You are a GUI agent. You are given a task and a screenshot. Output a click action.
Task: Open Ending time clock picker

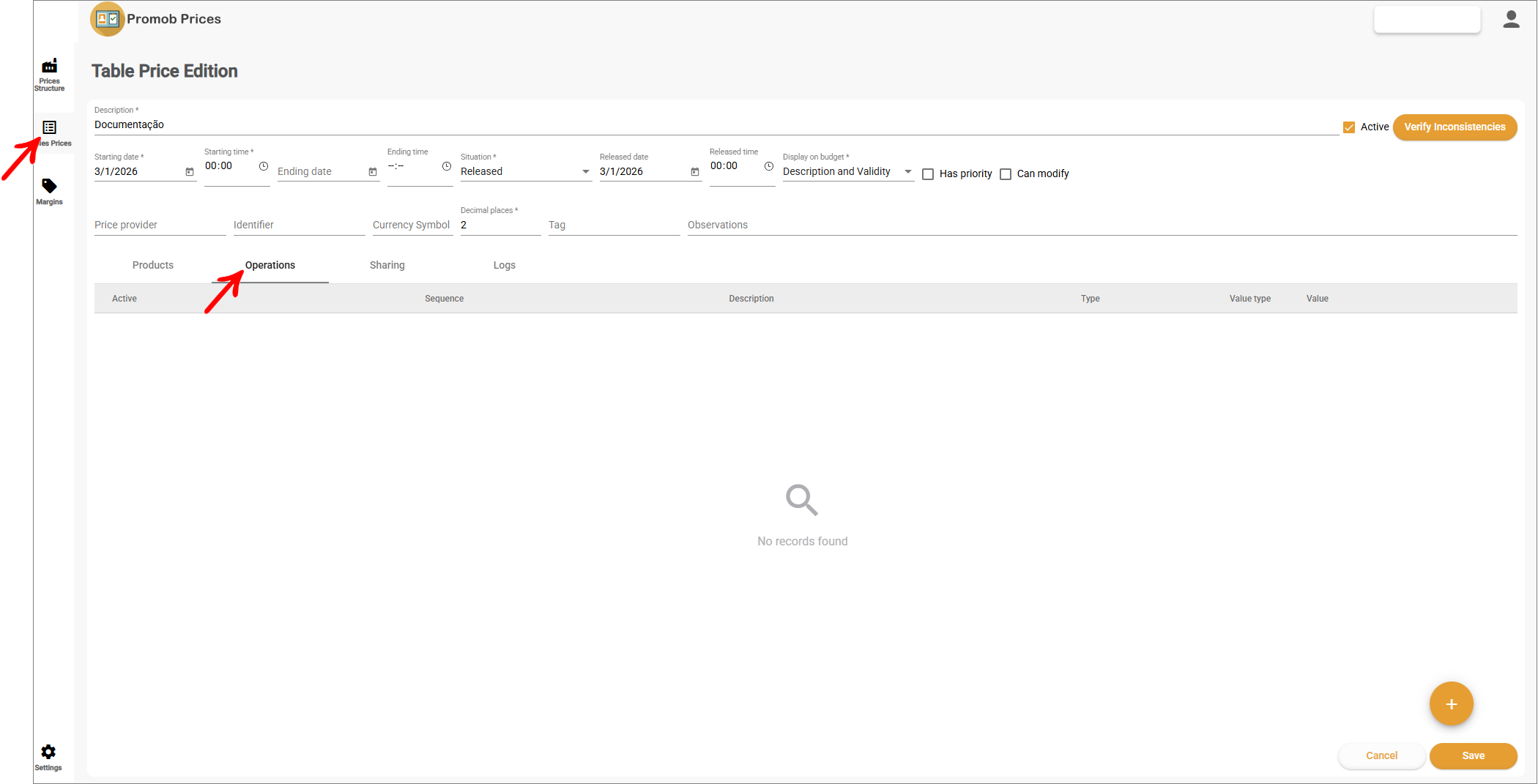[447, 166]
